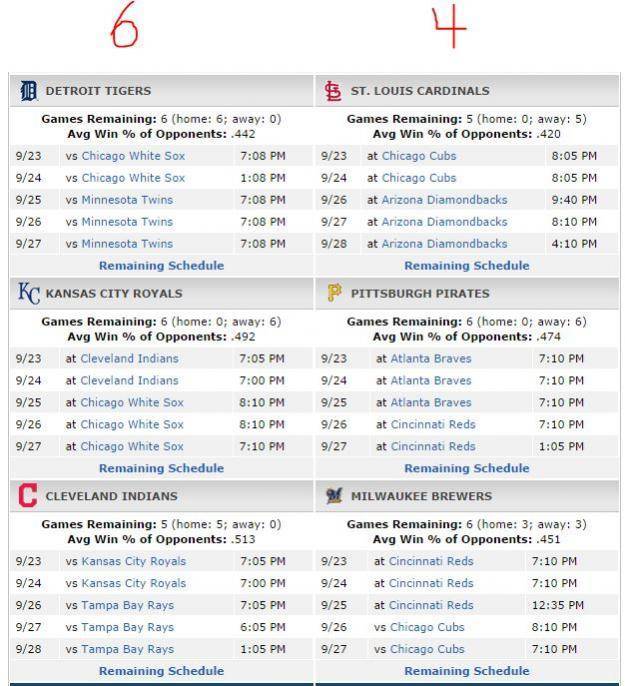
Task: Open Remaining Schedule under St. Louis Cardinals
Action: click(466, 266)
